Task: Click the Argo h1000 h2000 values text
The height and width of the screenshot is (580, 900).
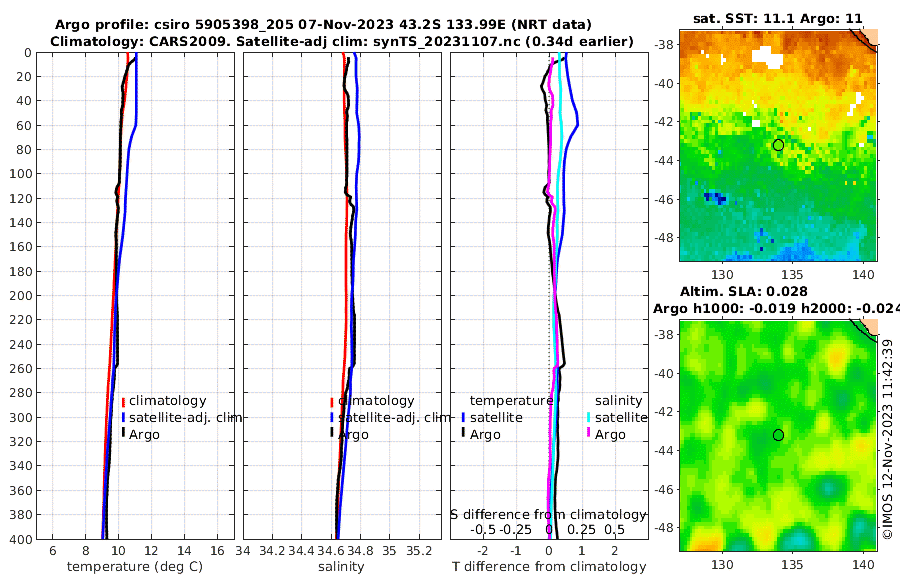Action: [x=776, y=309]
